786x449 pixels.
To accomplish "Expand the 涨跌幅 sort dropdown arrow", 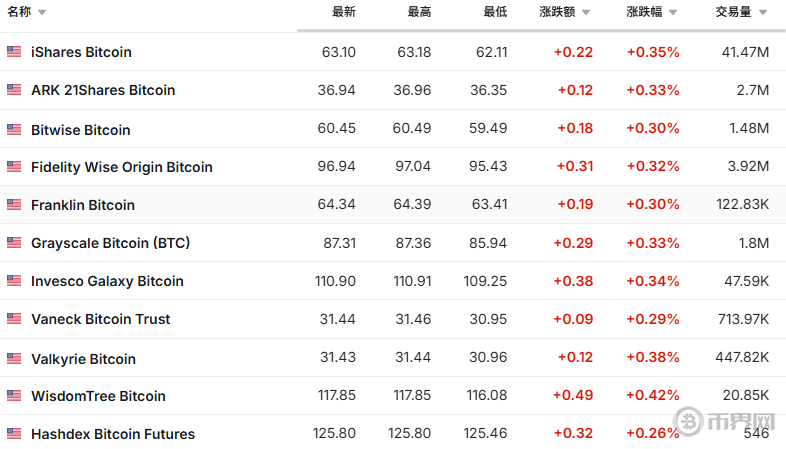I will pyautogui.click(x=673, y=13).
